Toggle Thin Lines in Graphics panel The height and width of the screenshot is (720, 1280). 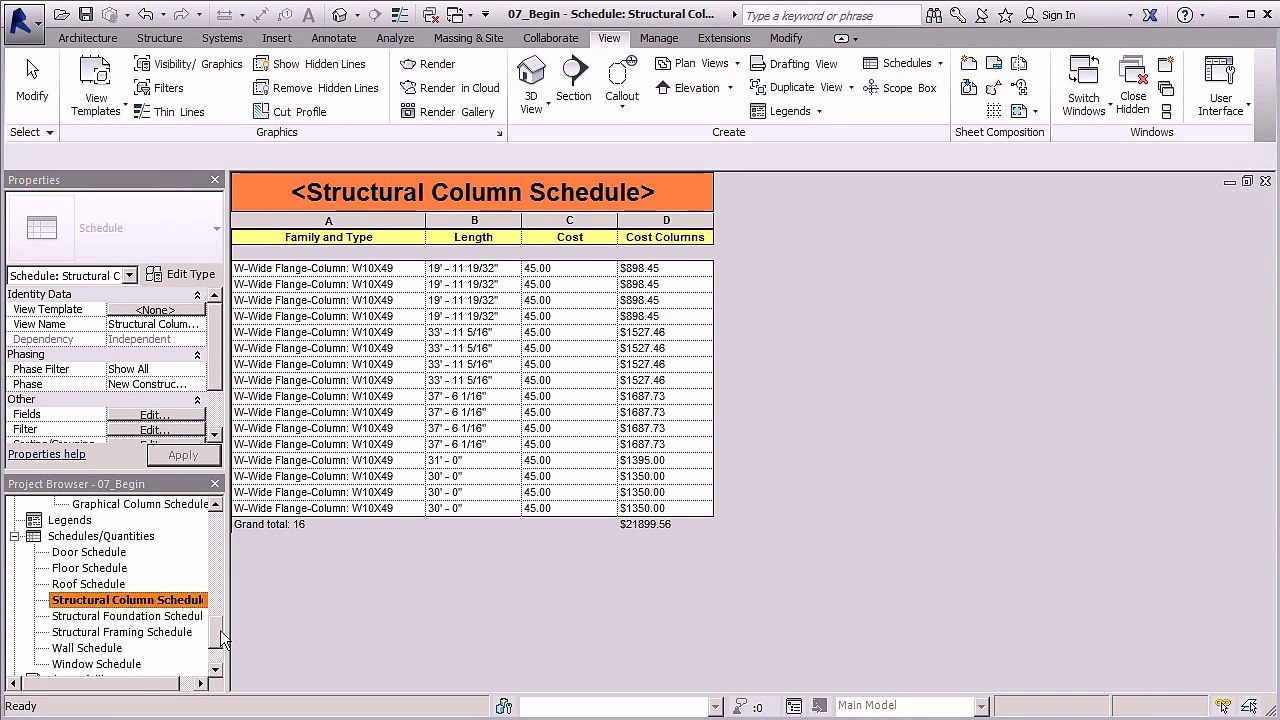pyautogui.click(x=169, y=112)
